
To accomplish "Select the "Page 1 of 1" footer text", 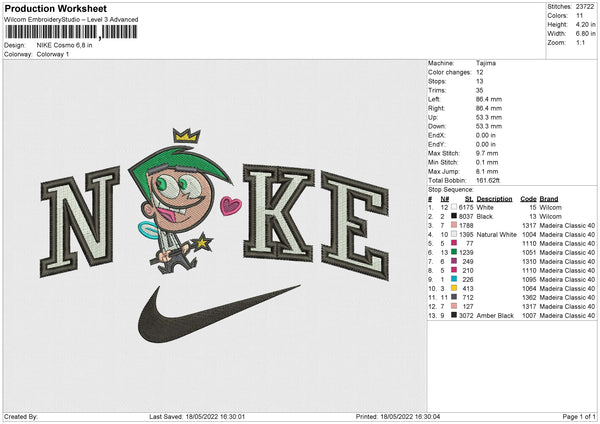I will coord(579,417).
